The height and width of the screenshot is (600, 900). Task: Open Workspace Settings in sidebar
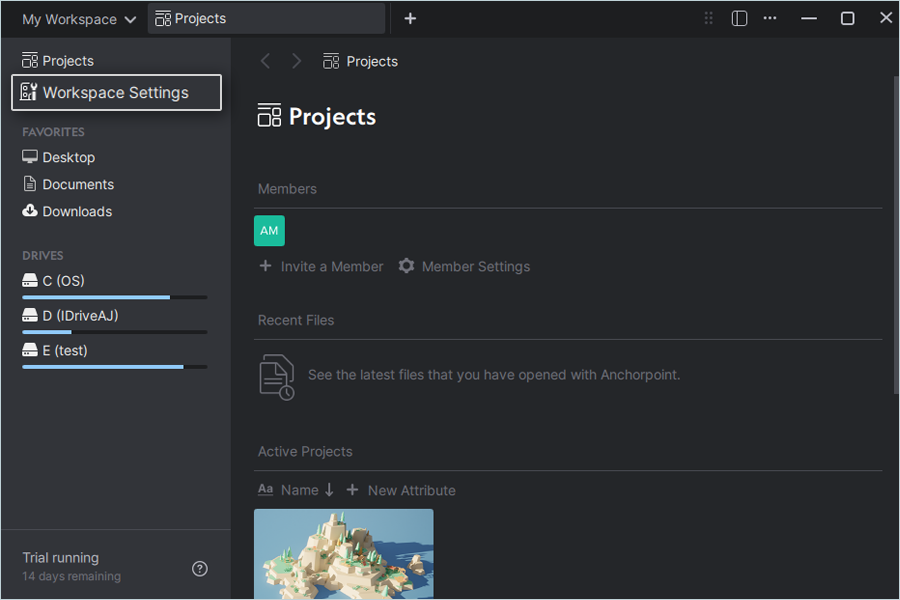pos(117,92)
